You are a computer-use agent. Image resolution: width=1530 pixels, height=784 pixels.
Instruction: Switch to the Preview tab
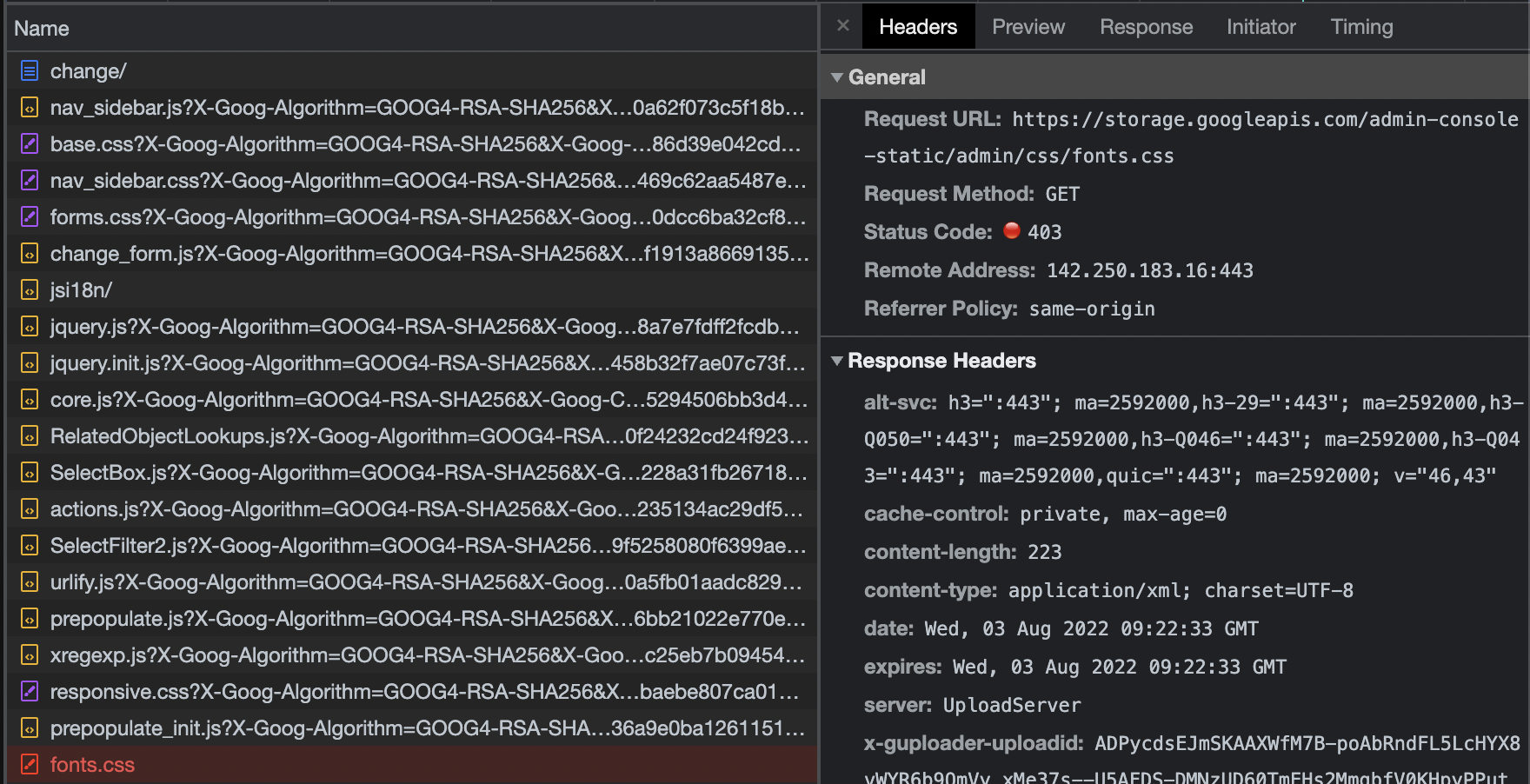1028,26
